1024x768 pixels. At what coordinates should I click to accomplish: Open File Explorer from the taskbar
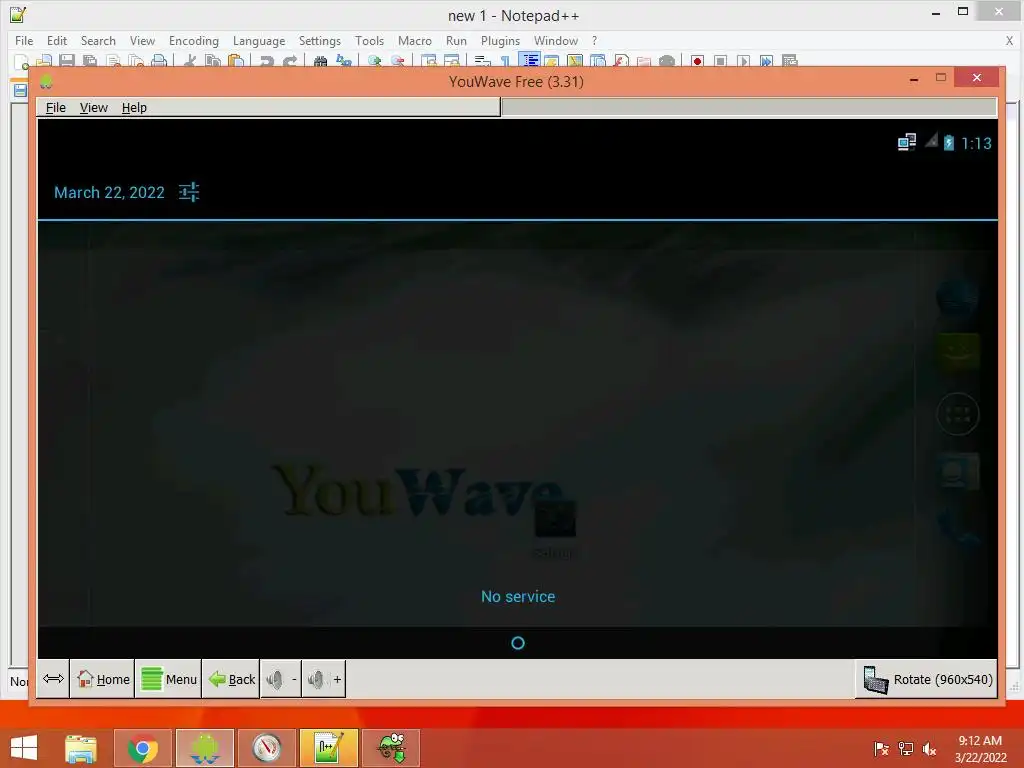tap(81, 748)
